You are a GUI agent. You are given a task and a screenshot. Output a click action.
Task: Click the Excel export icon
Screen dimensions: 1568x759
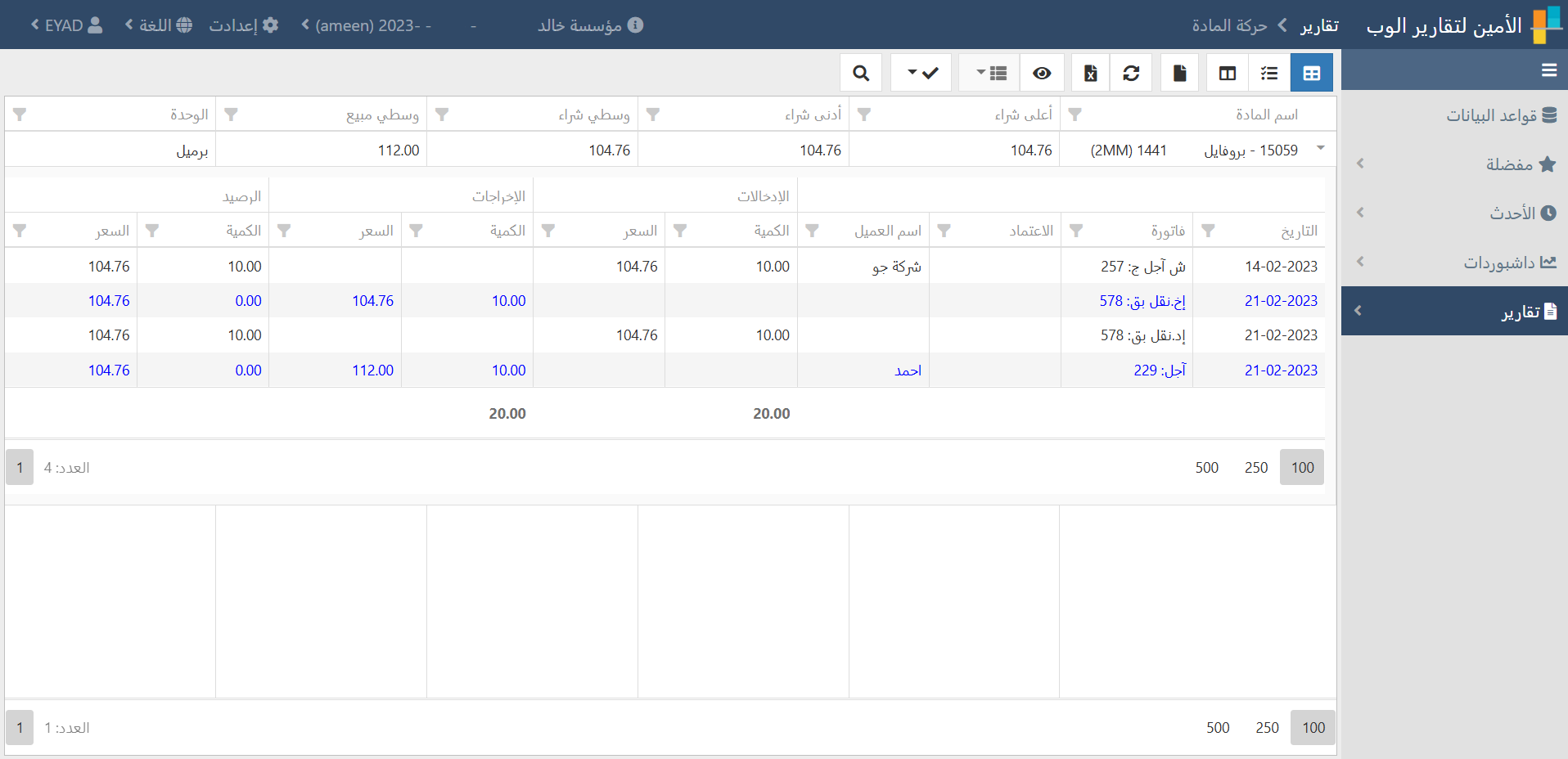pos(1090,74)
